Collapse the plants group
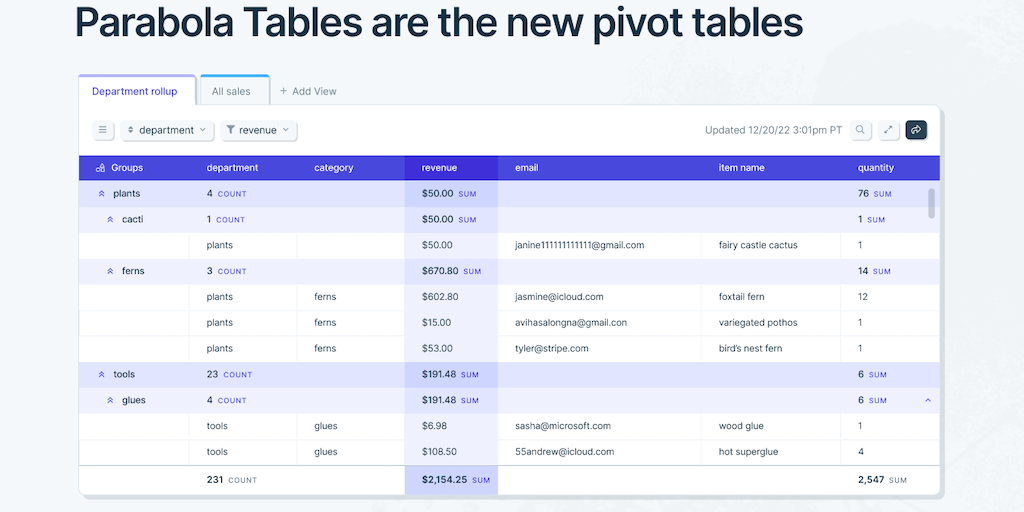 101,194
